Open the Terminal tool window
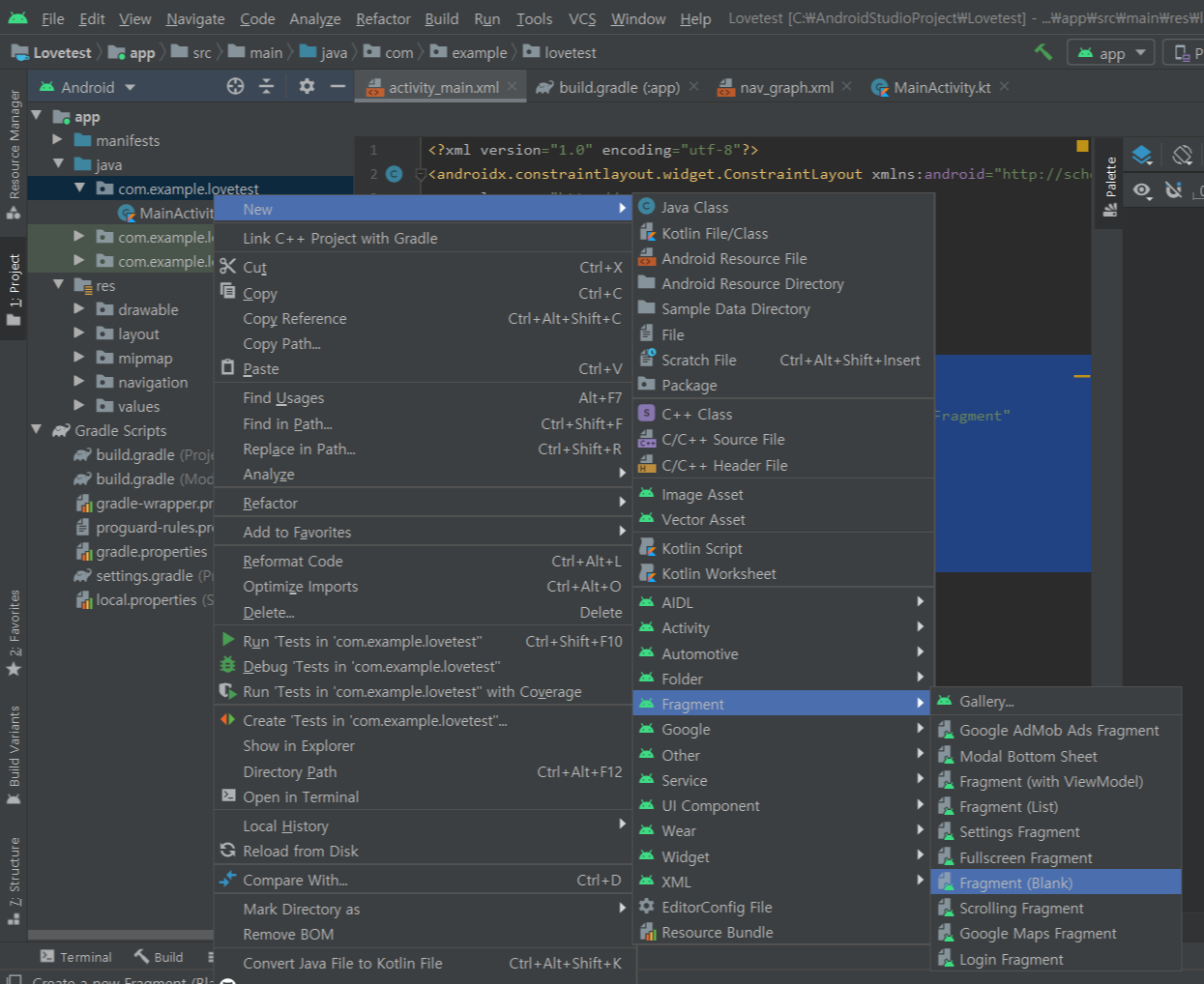The image size is (1204, 984). coord(75,957)
